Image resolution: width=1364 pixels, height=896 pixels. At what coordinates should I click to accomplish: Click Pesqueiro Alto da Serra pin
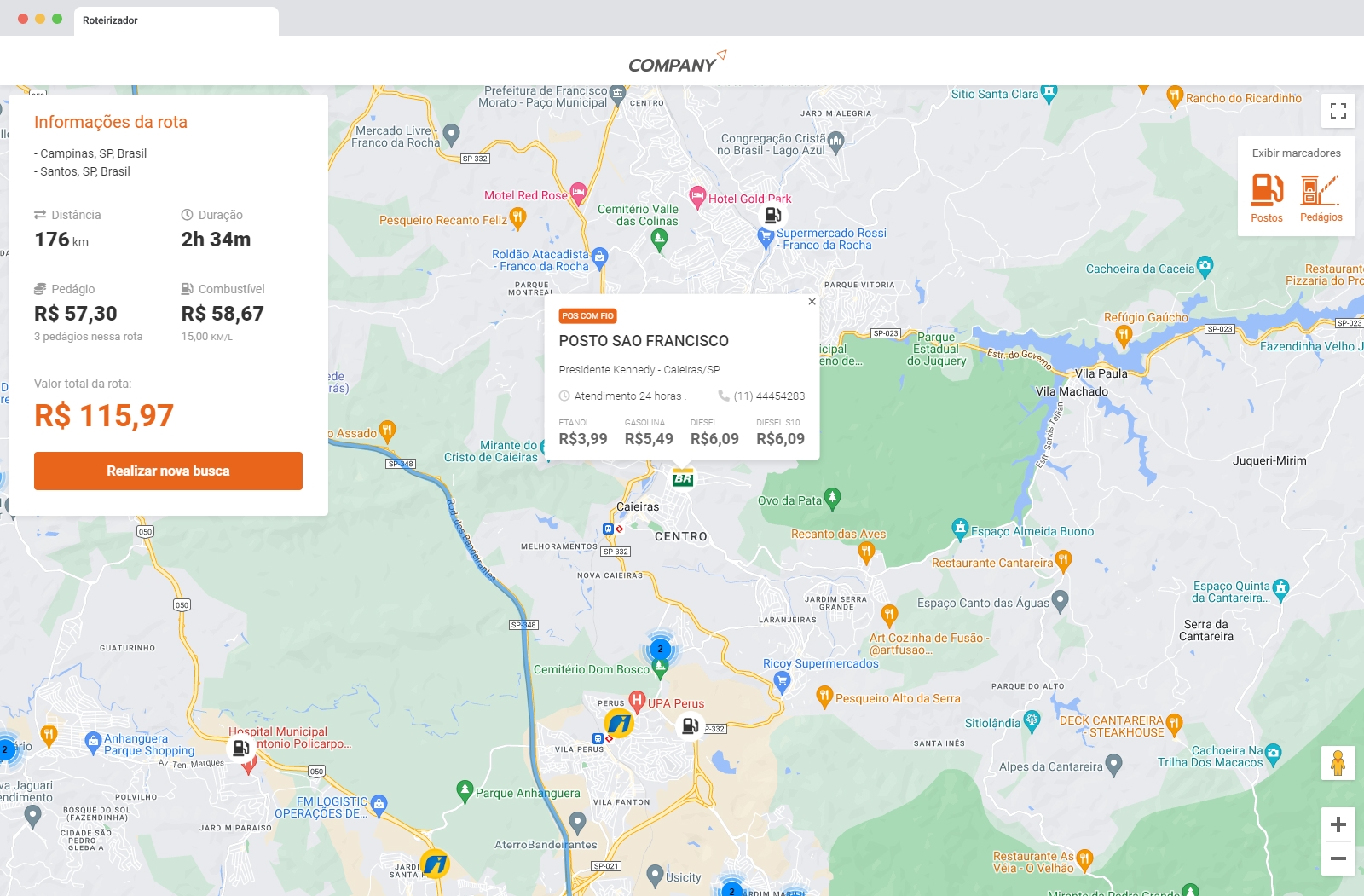[824, 697]
